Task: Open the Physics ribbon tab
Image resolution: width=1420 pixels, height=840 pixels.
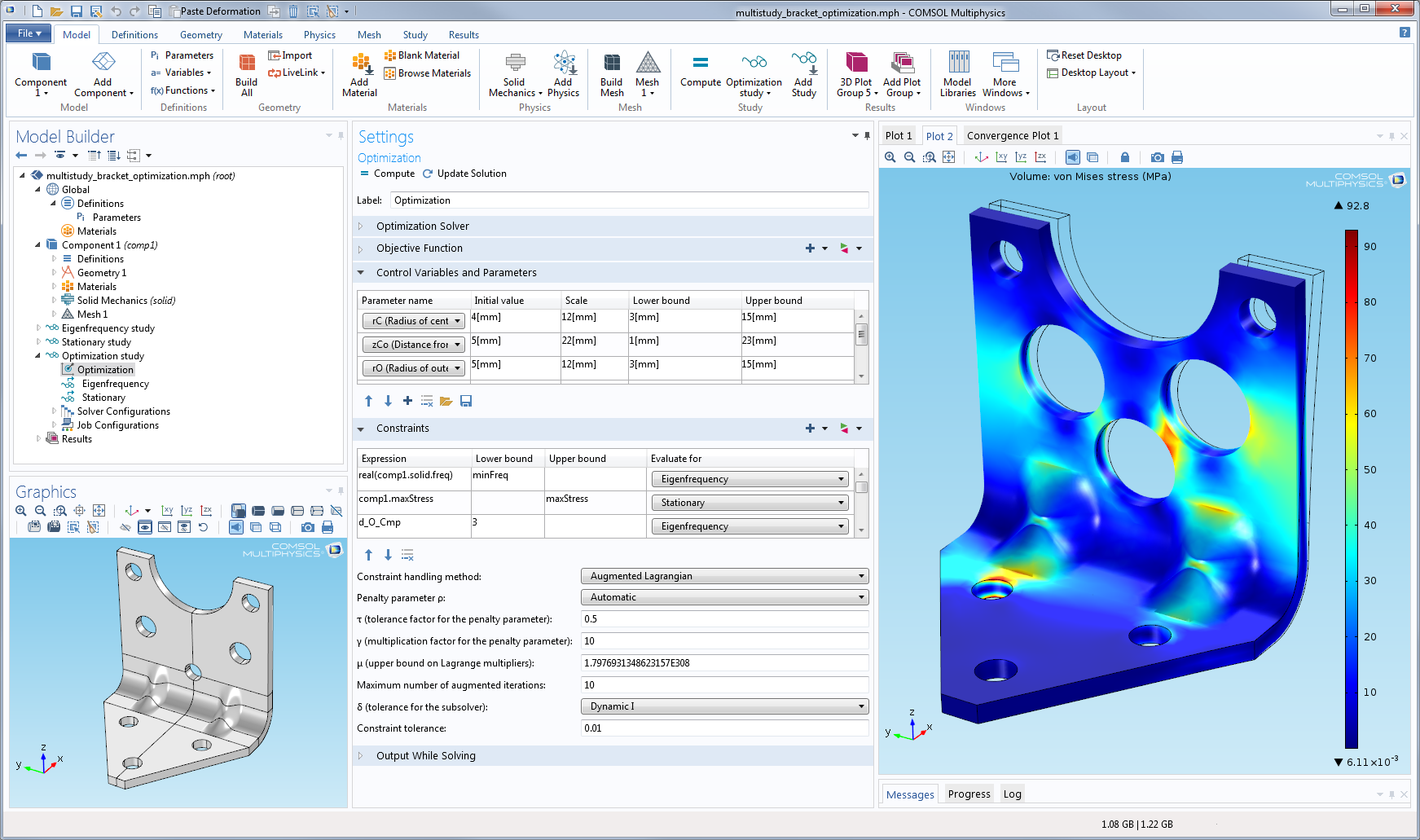Action: tap(319, 35)
